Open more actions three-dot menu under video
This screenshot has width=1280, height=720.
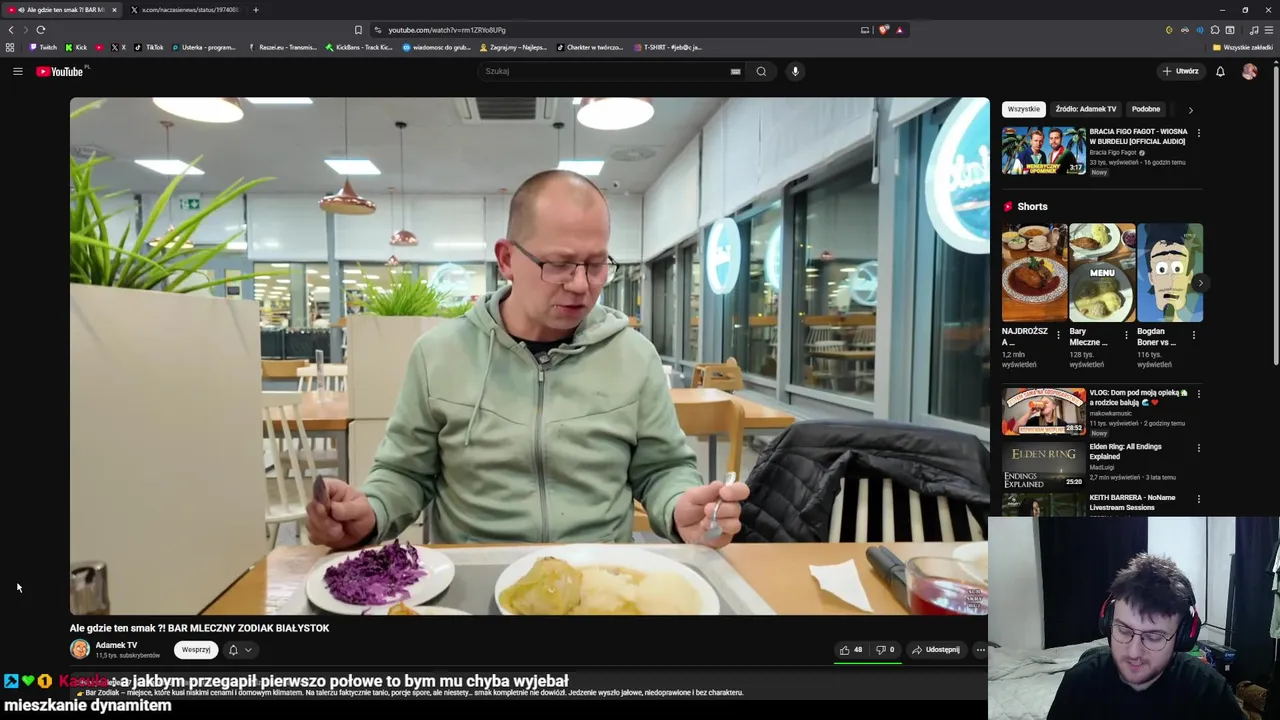click(980, 650)
